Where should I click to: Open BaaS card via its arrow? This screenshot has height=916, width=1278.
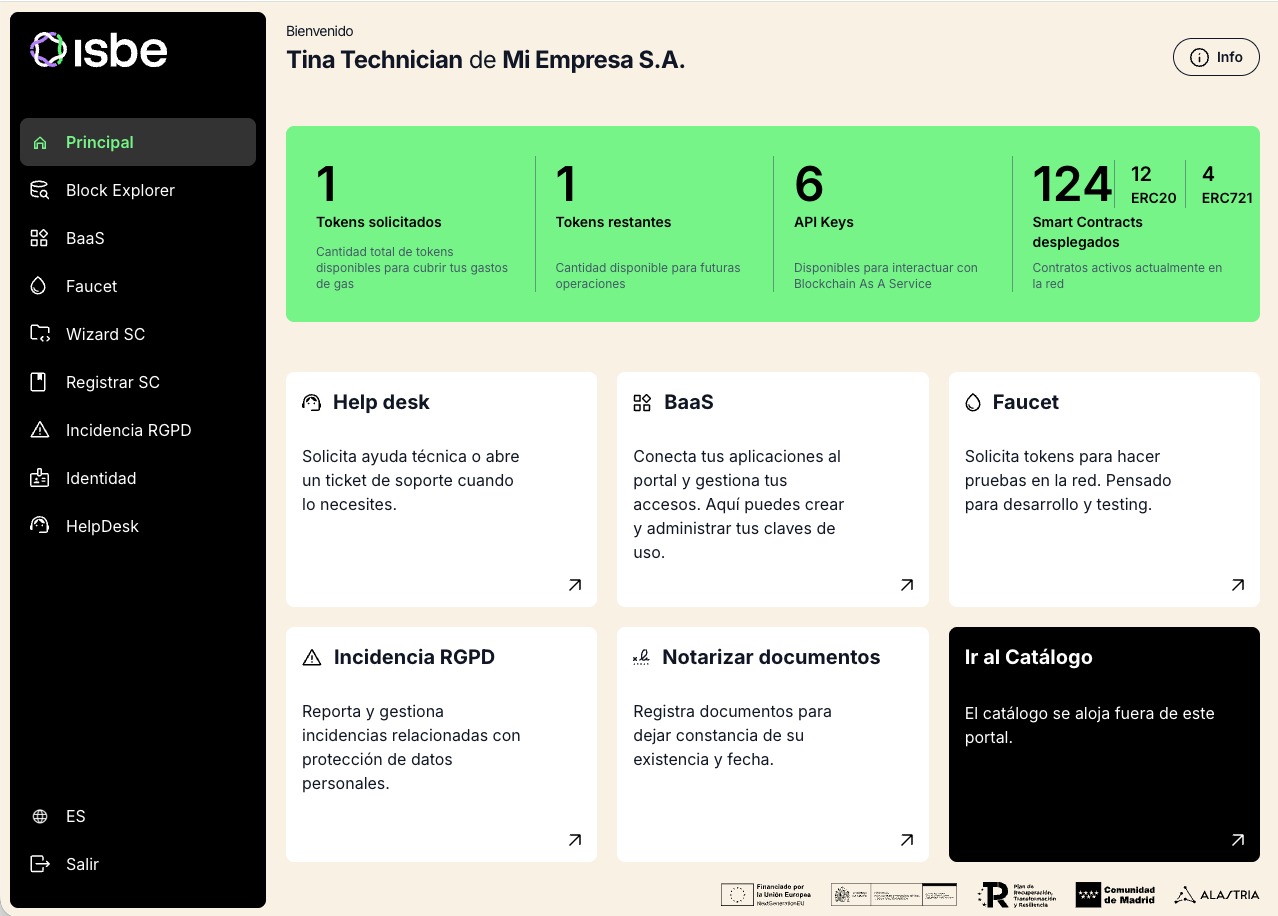pyautogui.click(x=907, y=585)
